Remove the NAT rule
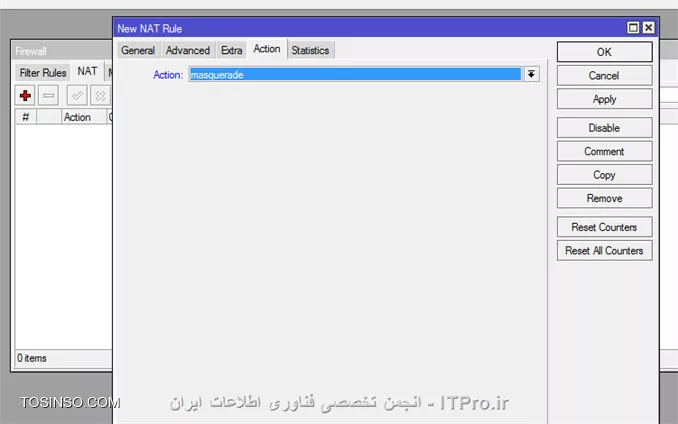 tap(604, 198)
